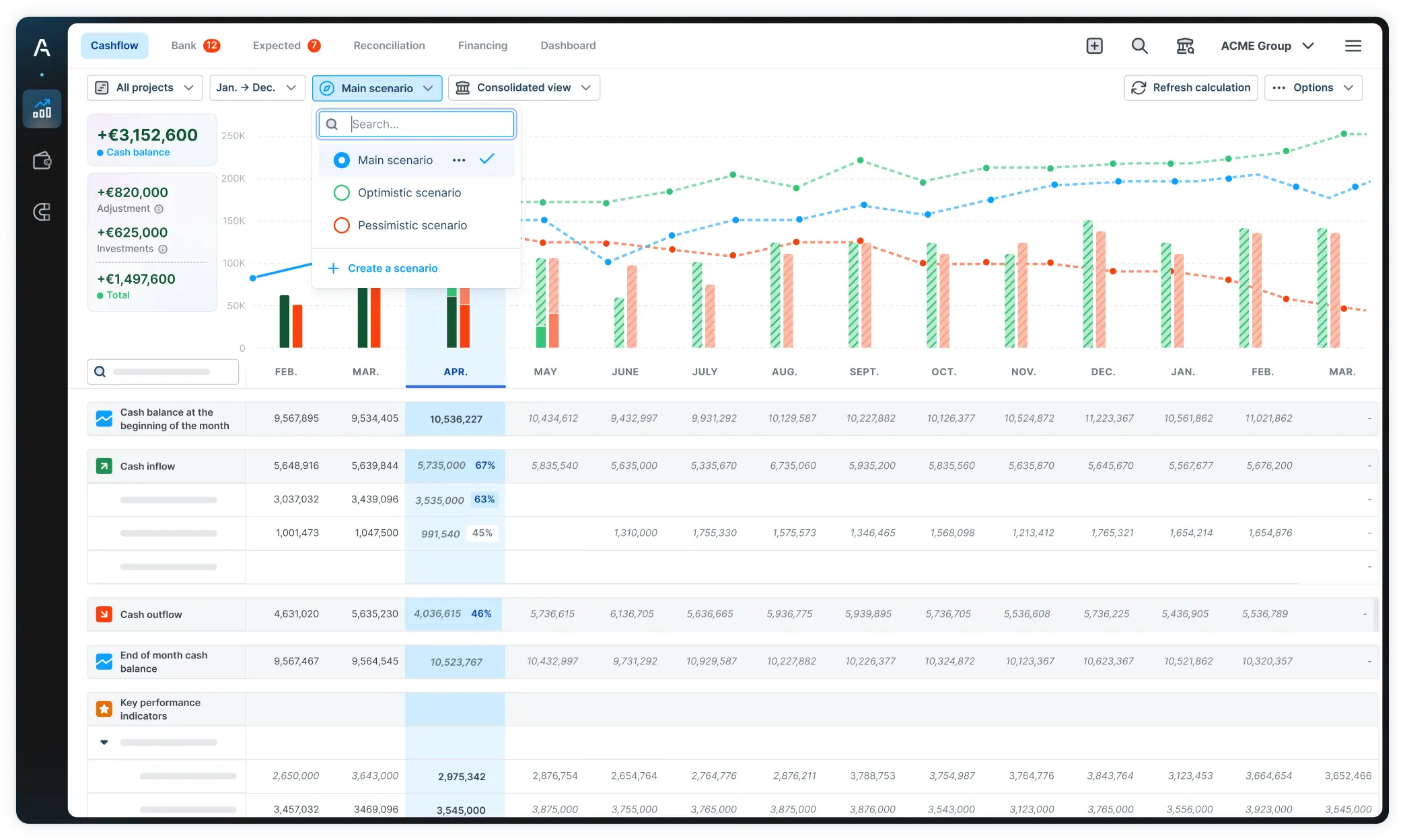This screenshot has width=1405, height=840.
Task: Select the Pessimistic scenario radio option
Action: pos(342,225)
